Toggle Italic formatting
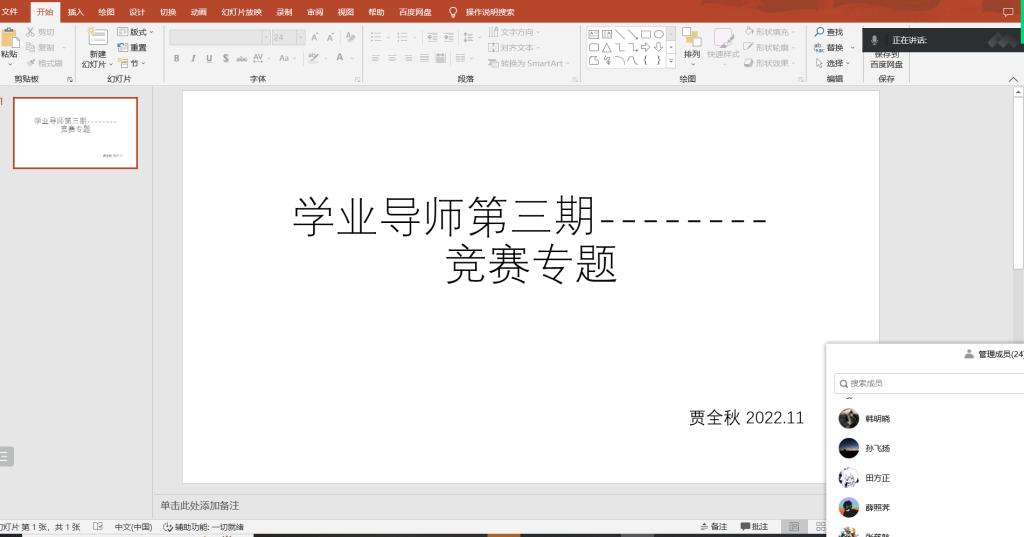Viewport: 1024px width, 537px height. (x=193, y=58)
